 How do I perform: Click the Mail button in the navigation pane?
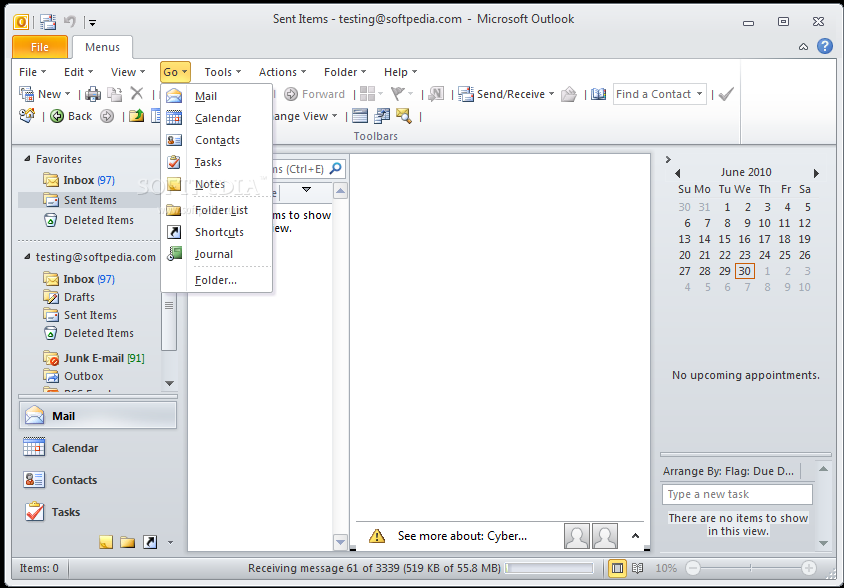pyautogui.click(x=98, y=416)
